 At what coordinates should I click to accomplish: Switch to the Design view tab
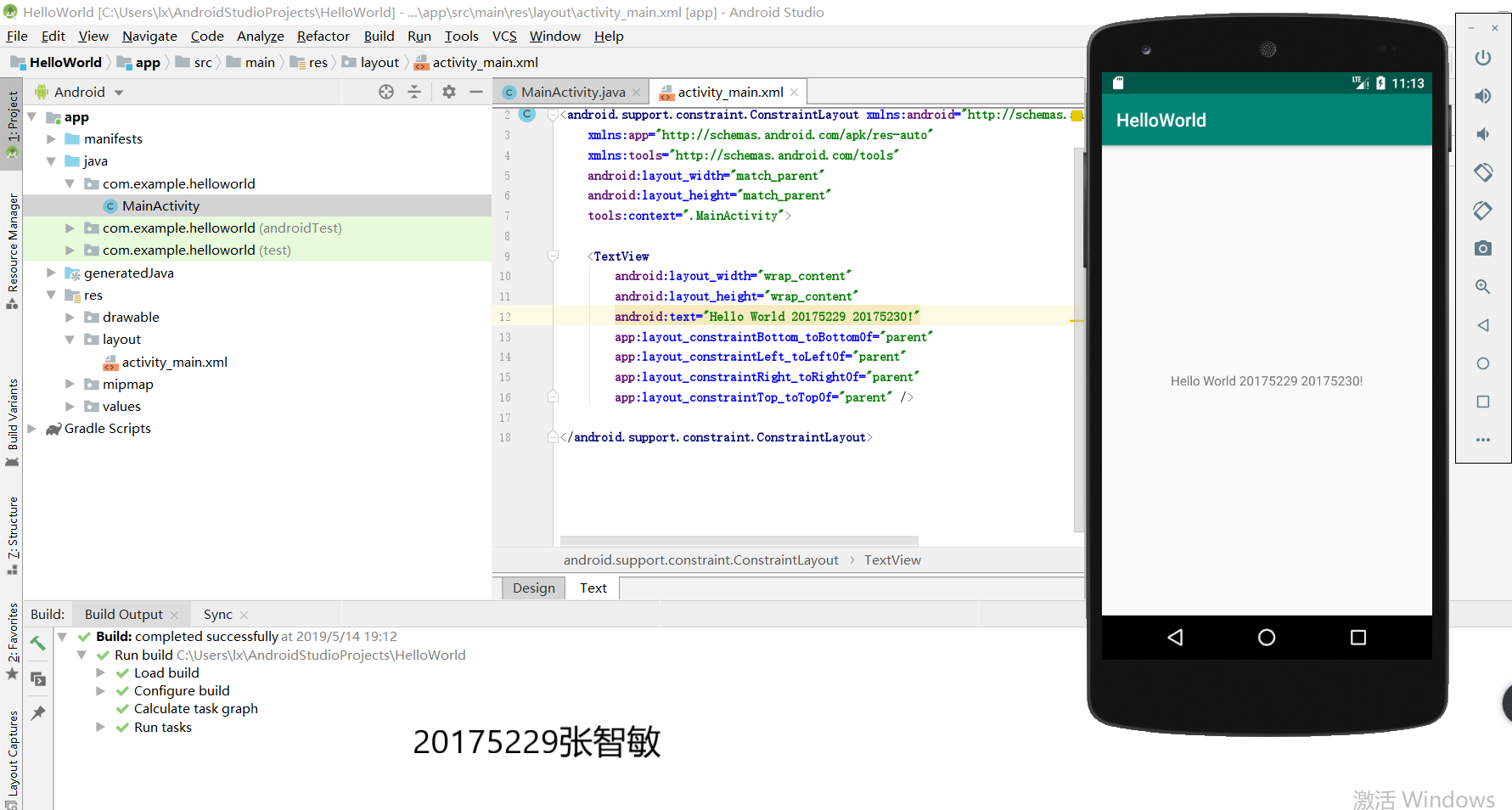534,588
